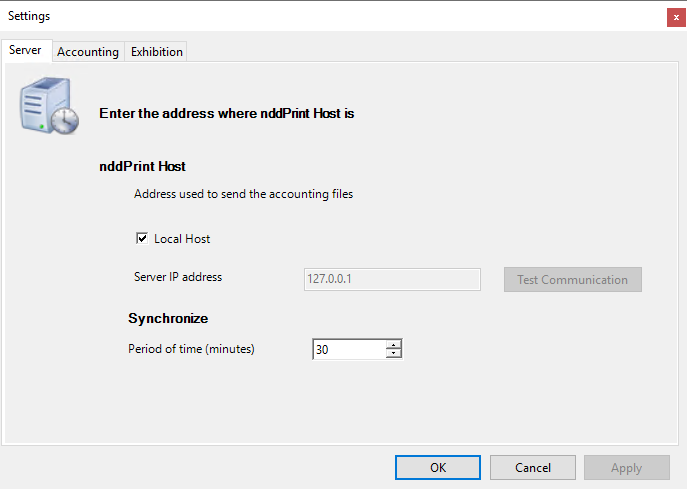Toggle the Local Host checkbox
The height and width of the screenshot is (489, 687).
tap(141, 239)
